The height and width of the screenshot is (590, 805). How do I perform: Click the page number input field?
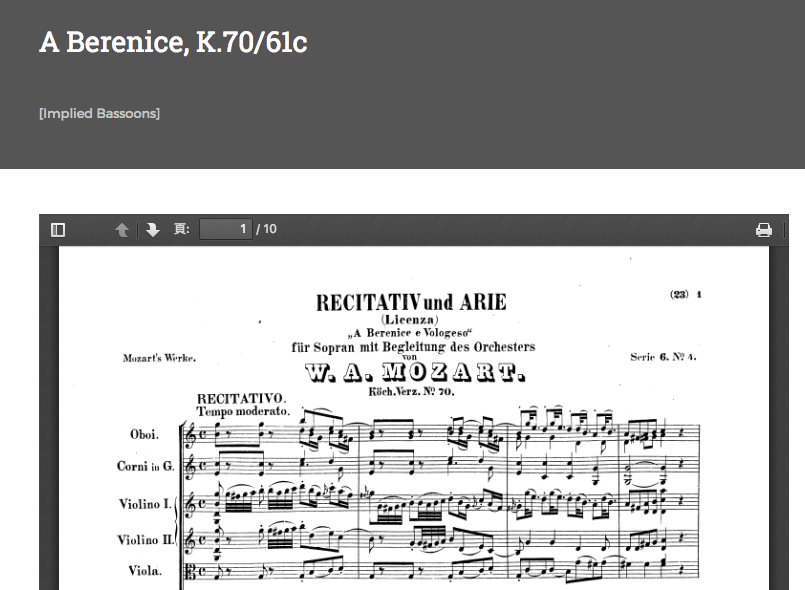[226, 229]
